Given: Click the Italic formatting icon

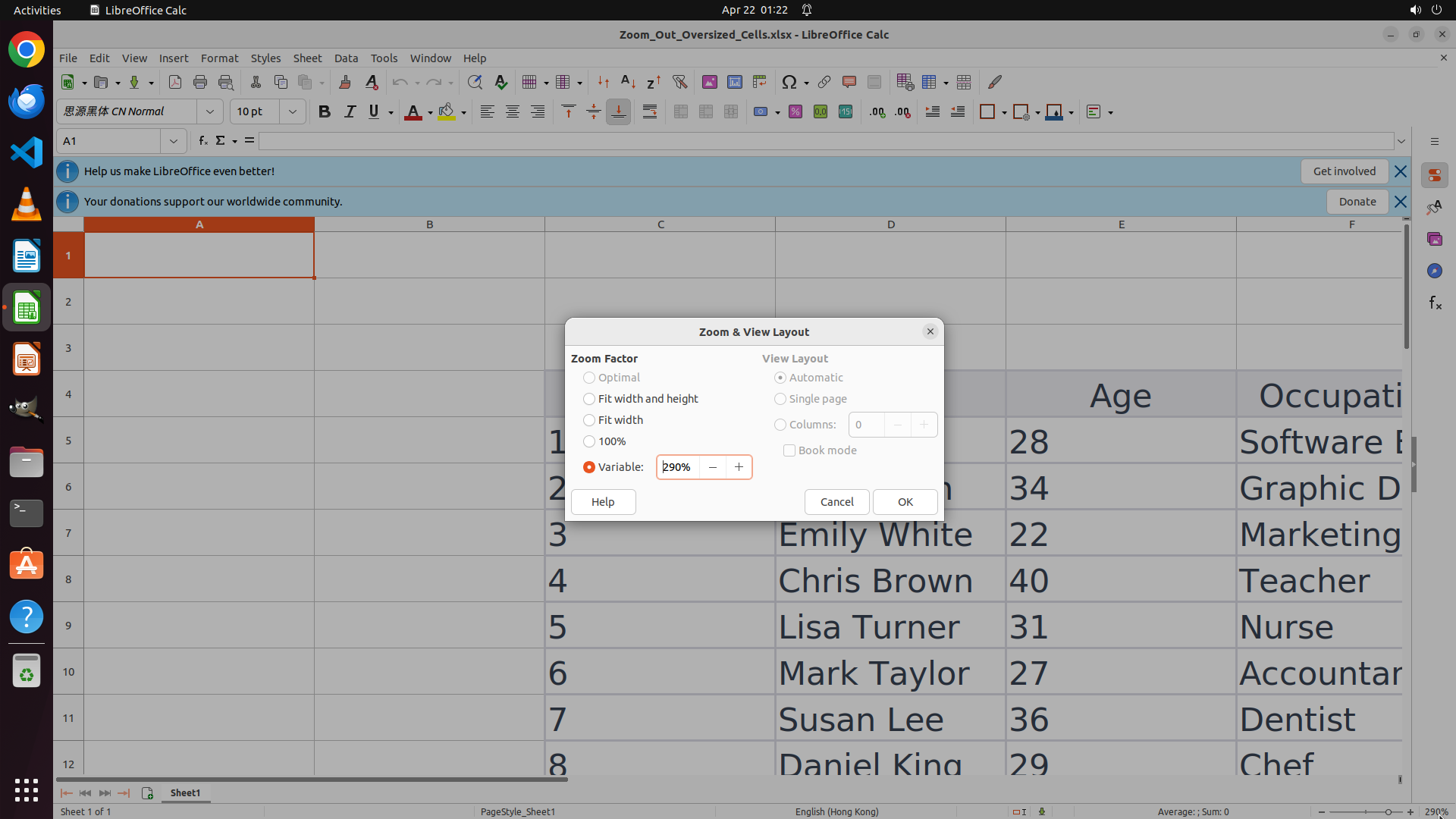Looking at the screenshot, I should [x=350, y=112].
